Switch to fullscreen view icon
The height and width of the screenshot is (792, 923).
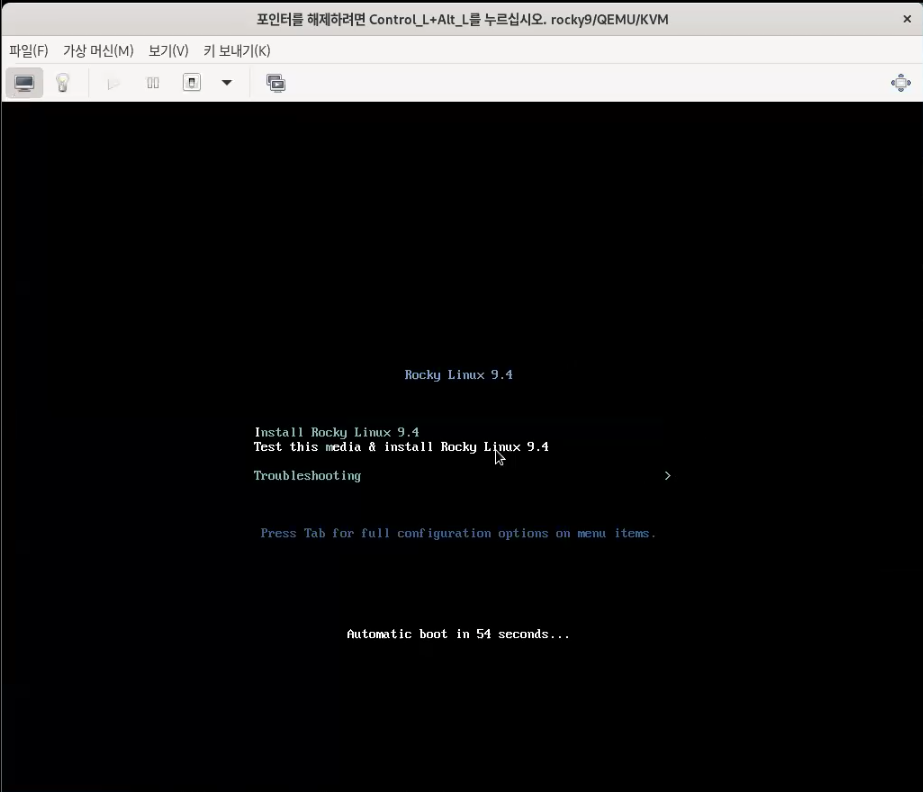[x=901, y=83]
